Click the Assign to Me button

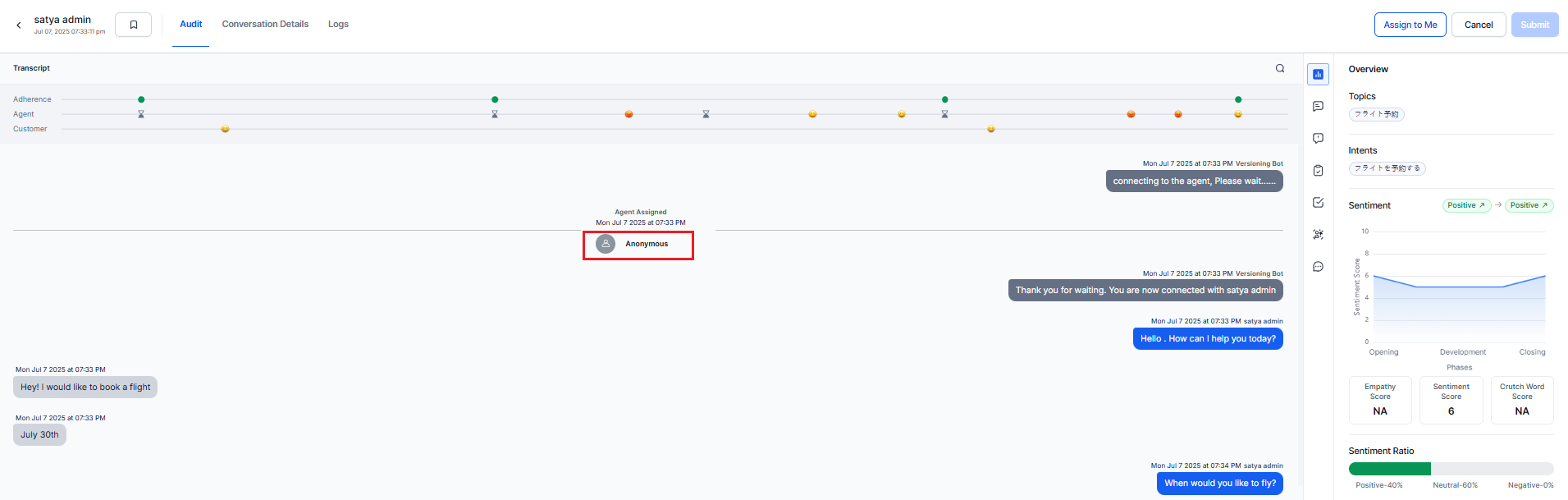(x=1410, y=25)
